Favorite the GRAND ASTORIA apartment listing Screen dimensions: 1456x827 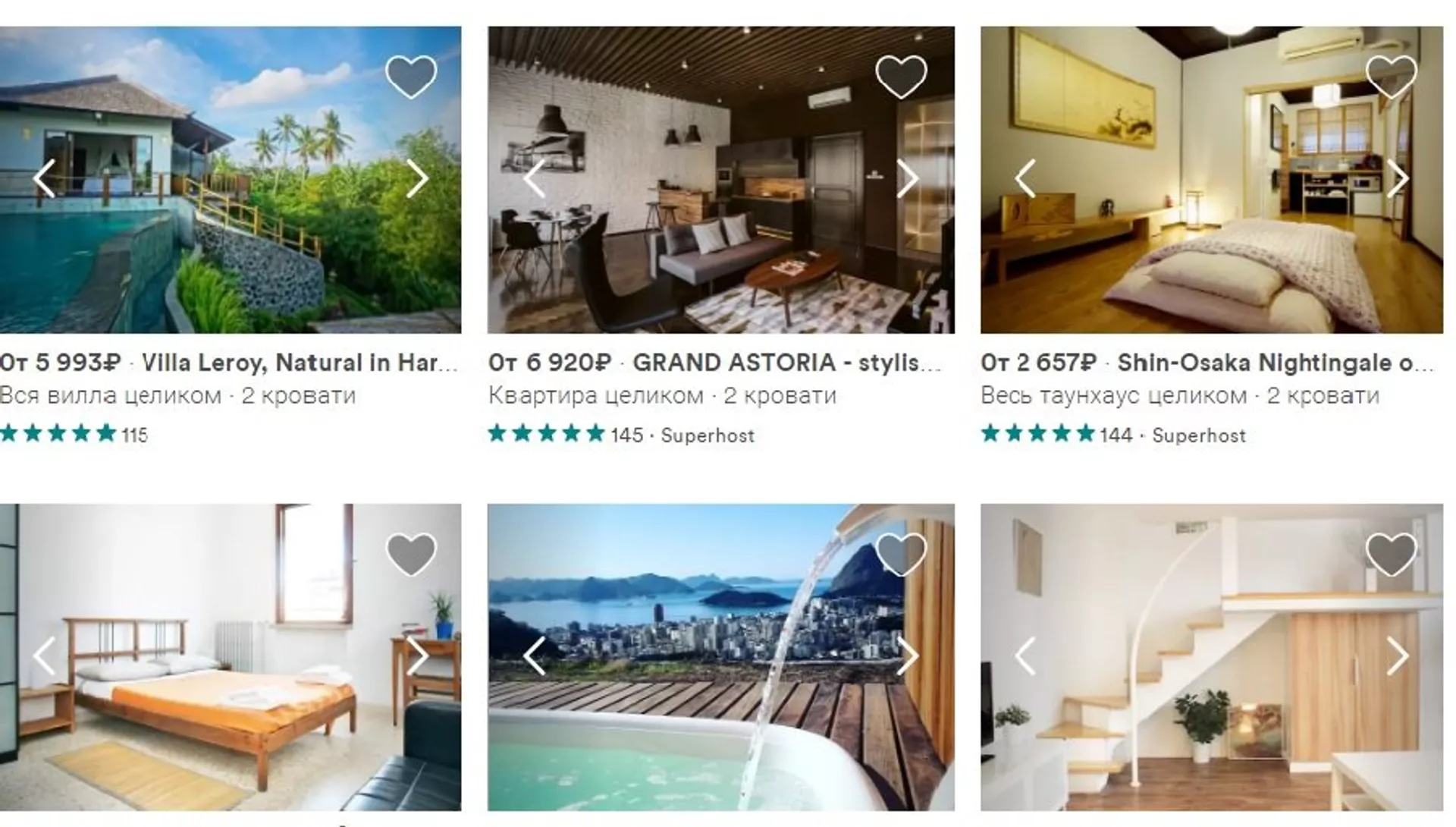coord(901,77)
